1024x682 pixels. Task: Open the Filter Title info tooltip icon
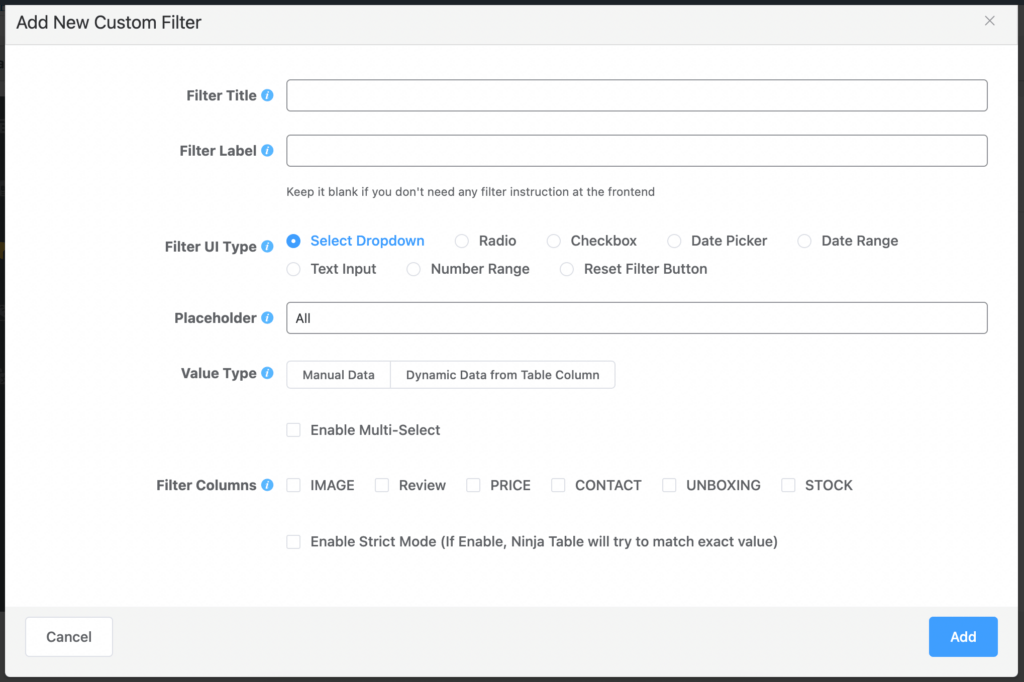pos(268,95)
